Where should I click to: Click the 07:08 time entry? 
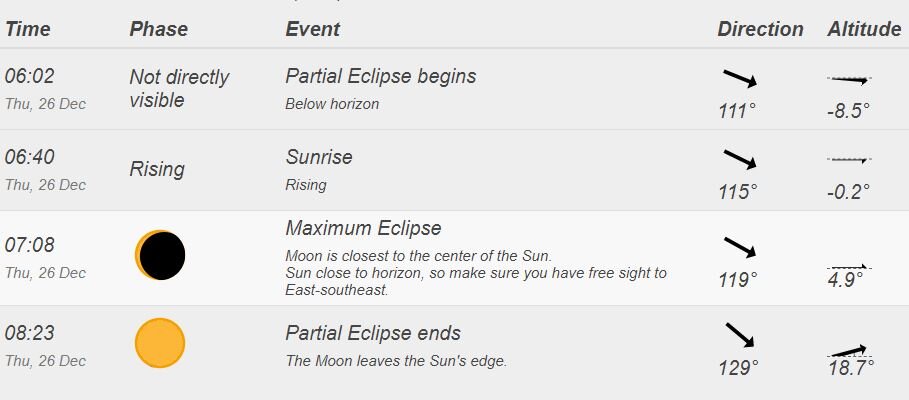tap(30, 245)
